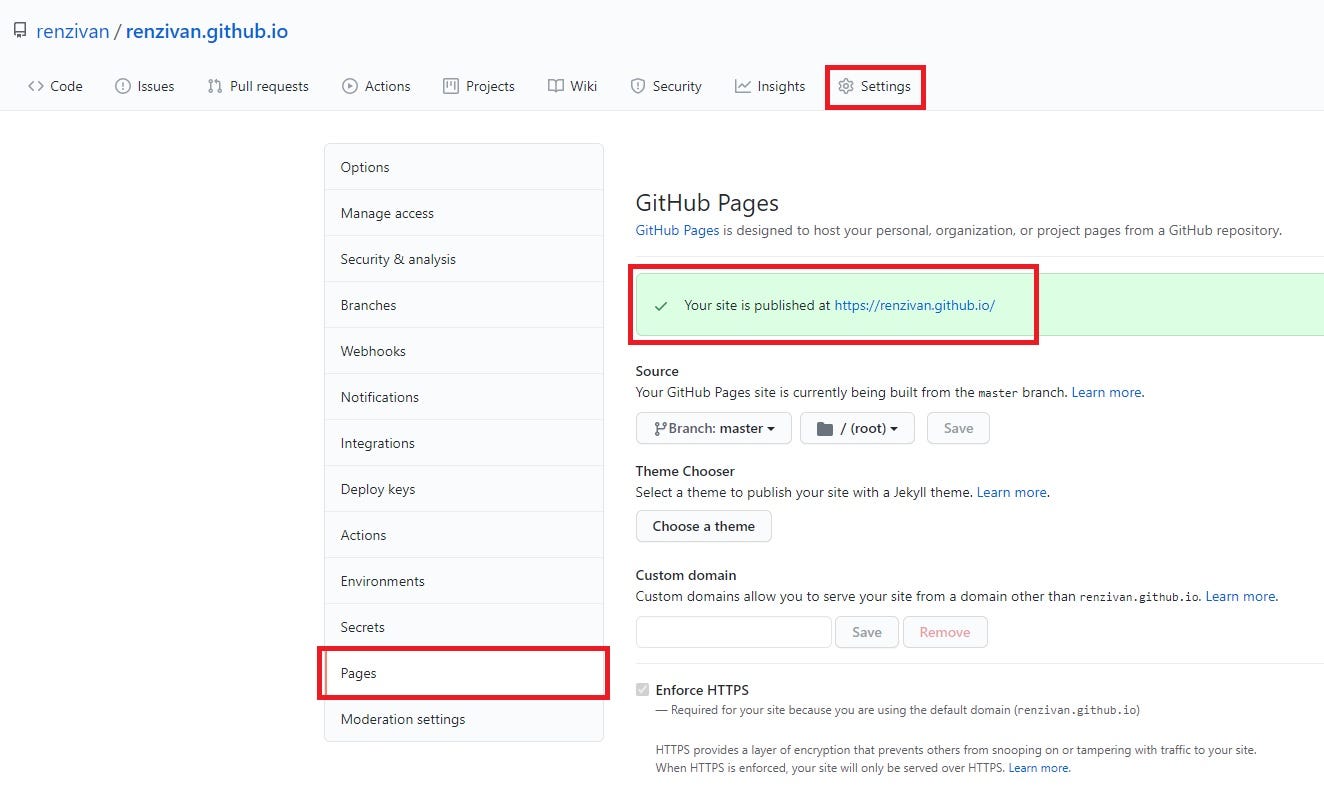Open Actions in settings sidebar
The width and height of the screenshot is (1324, 801).
pyautogui.click(x=464, y=535)
